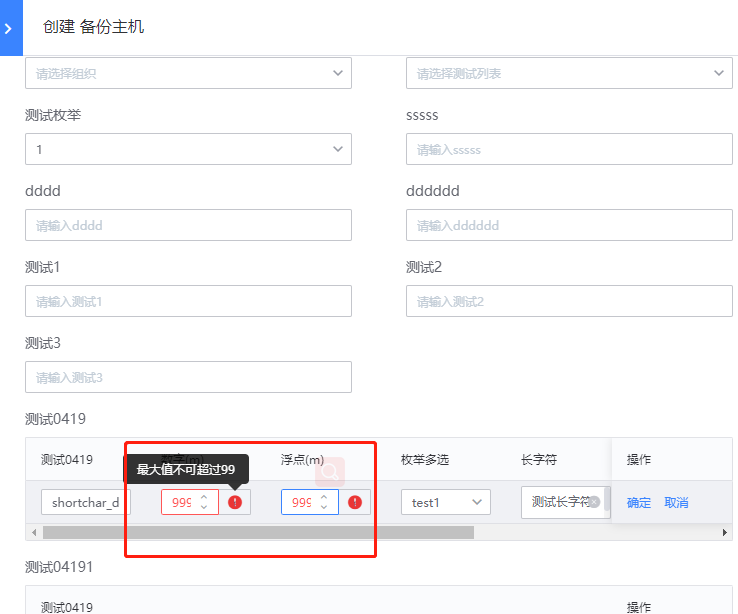Viewport: 738px width, 614px height.
Task: Focus the 测试3 input field
Action: coord(188,377)
